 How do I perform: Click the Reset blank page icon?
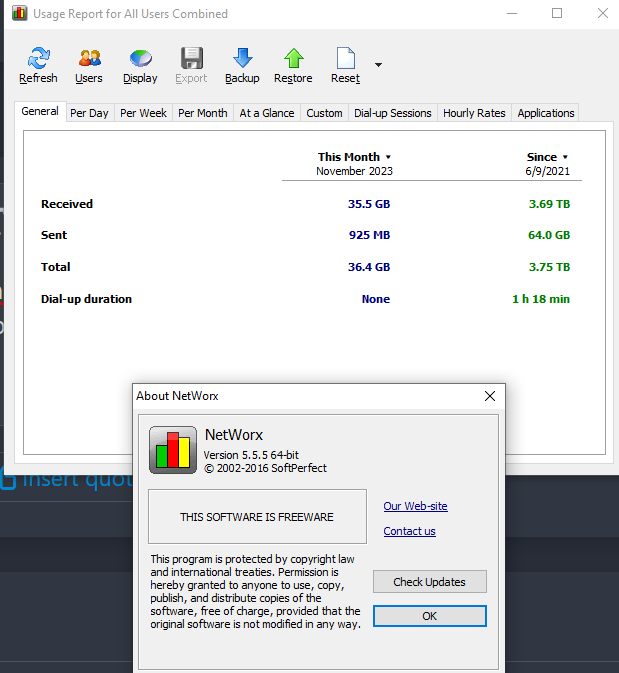click(x=346, y=58)
